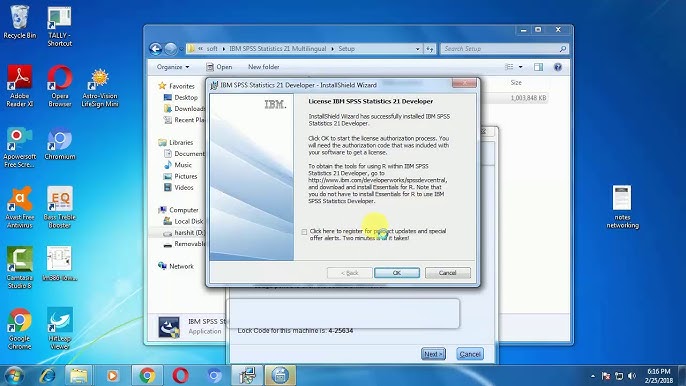Open the change view options dropdown arrow
Image resolution: width=686 pixels, height=386 pixels.
tap(521, 67)
